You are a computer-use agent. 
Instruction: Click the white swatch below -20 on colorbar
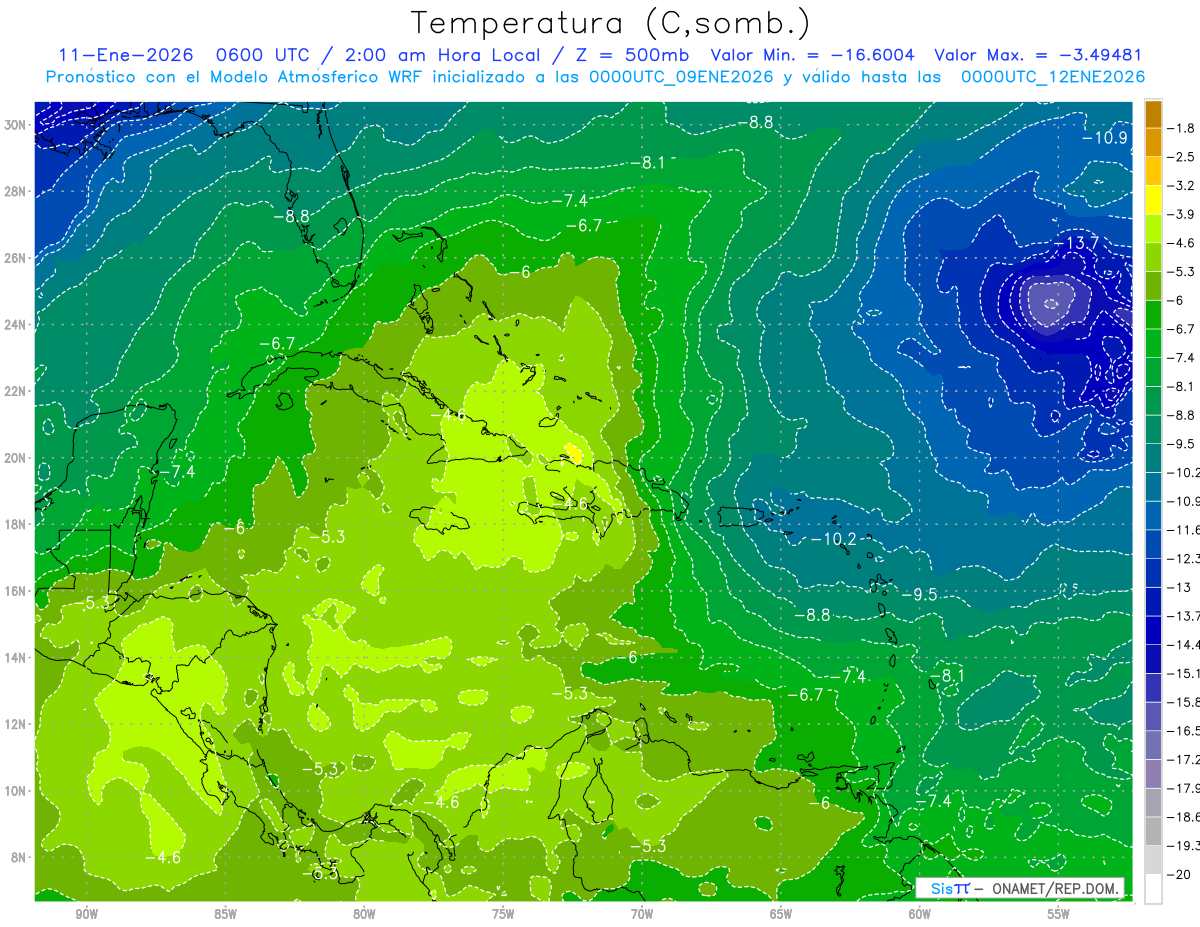click(x=1153, y=889)
